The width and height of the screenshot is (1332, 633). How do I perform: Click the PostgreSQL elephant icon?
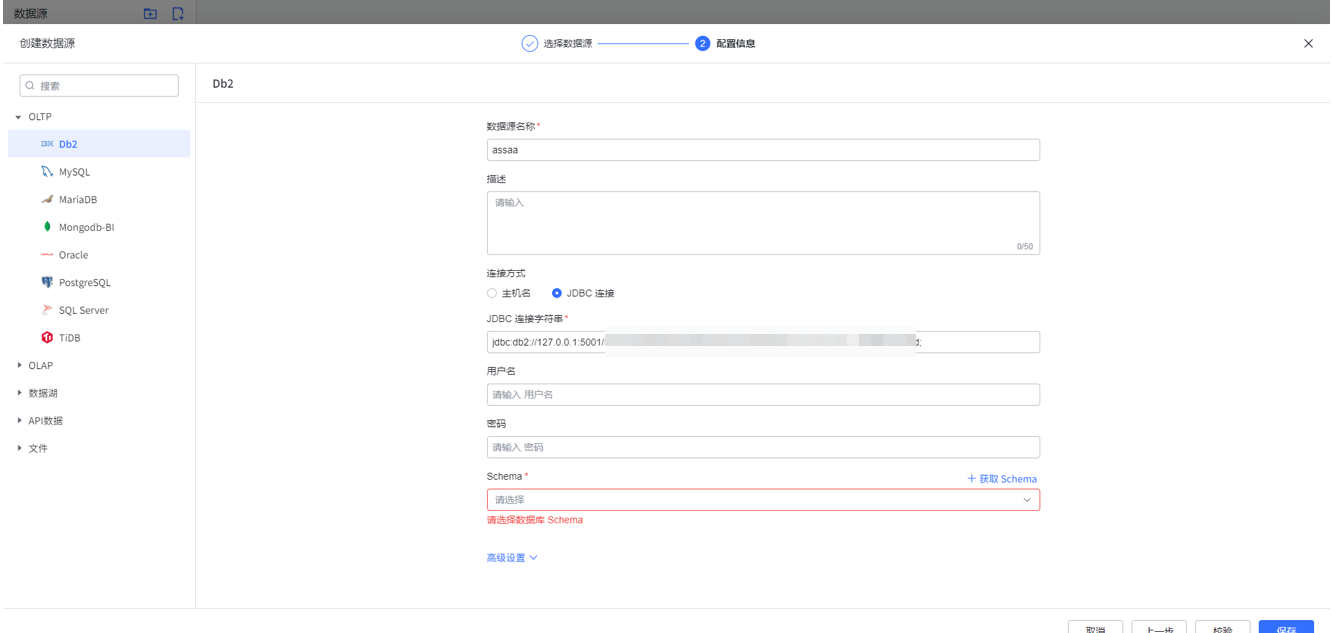(46, 282)
